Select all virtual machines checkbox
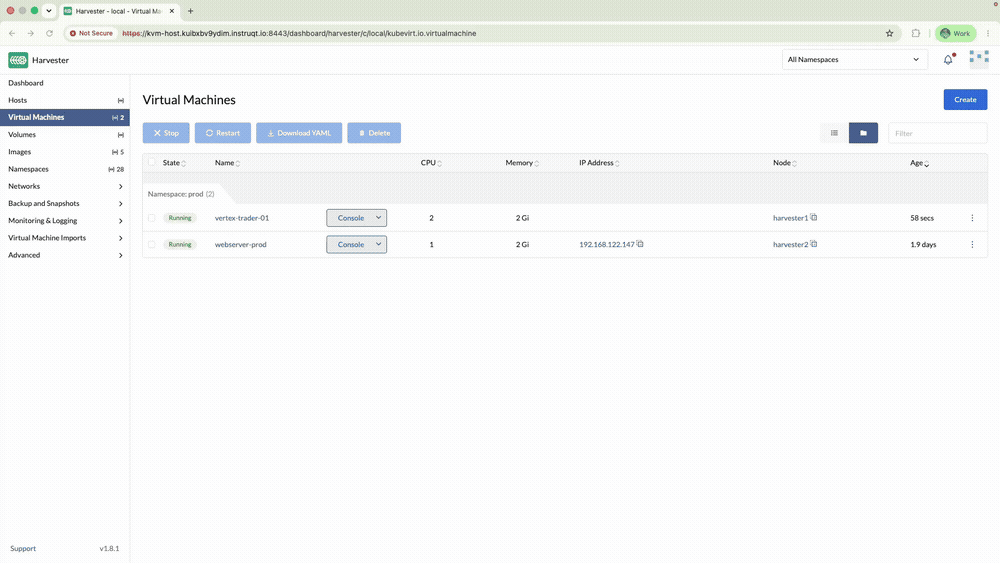This screenshot has height=563, width=1000. coord(152,162)
